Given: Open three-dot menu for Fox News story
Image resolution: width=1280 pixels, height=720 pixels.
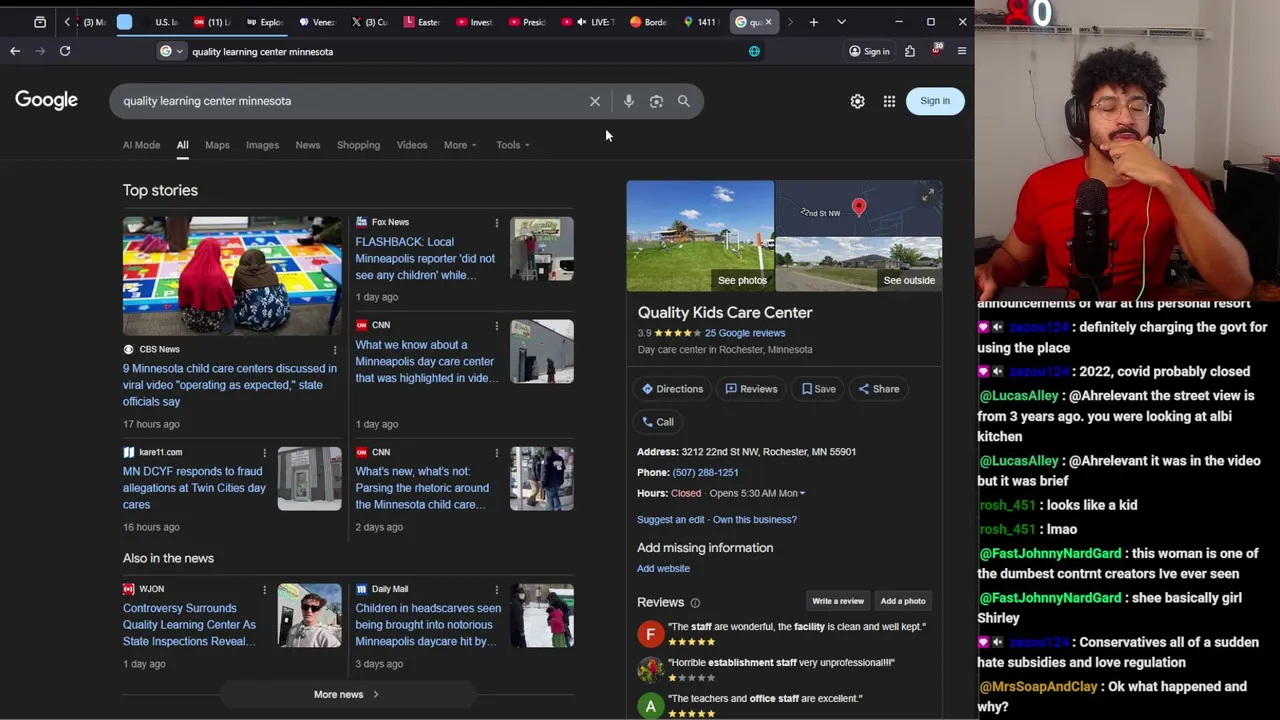Looking at the screenshot, I should [496, 222].
